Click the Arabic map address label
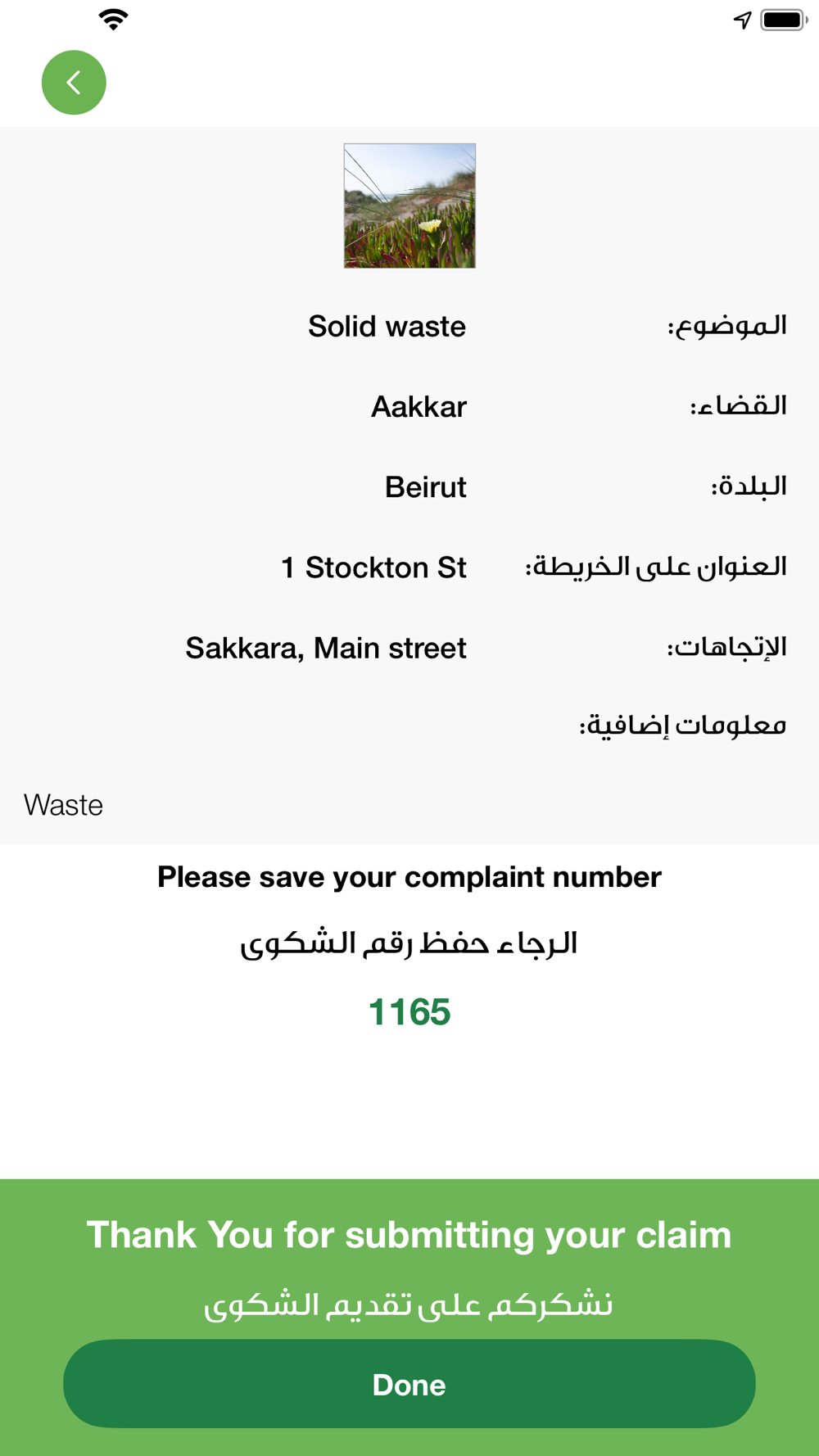This screenshot has height=1456, width=819. pos(656,567)
